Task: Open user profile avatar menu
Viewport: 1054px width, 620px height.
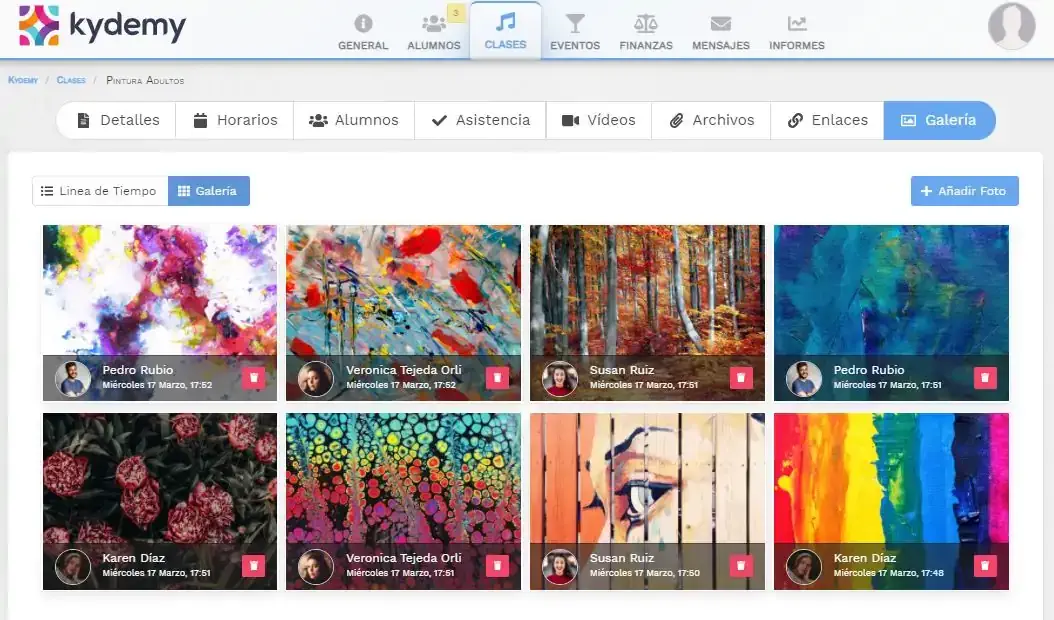Action: (x=1011, y=27)
